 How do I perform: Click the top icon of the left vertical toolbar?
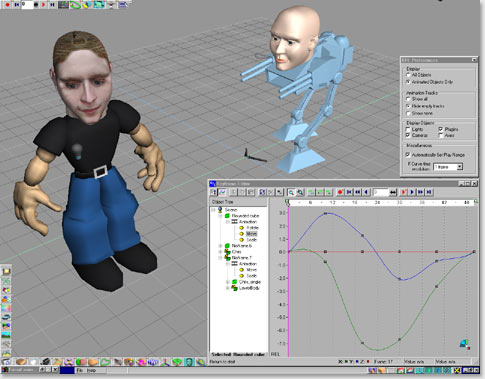(6, 271)
